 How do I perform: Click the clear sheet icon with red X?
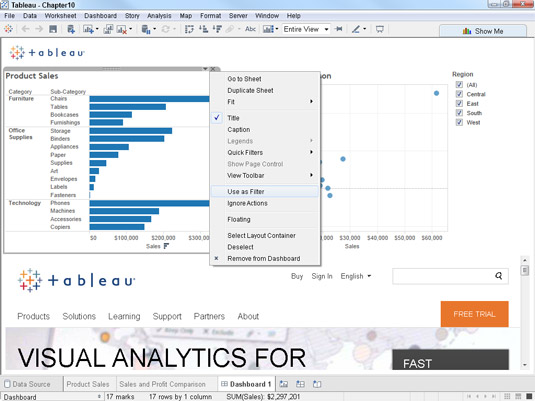point(122,29)
